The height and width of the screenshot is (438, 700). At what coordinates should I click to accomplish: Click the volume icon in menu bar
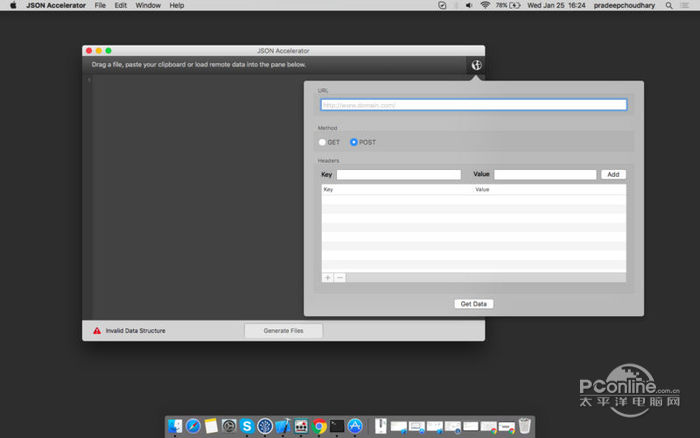tap(469, 5)
